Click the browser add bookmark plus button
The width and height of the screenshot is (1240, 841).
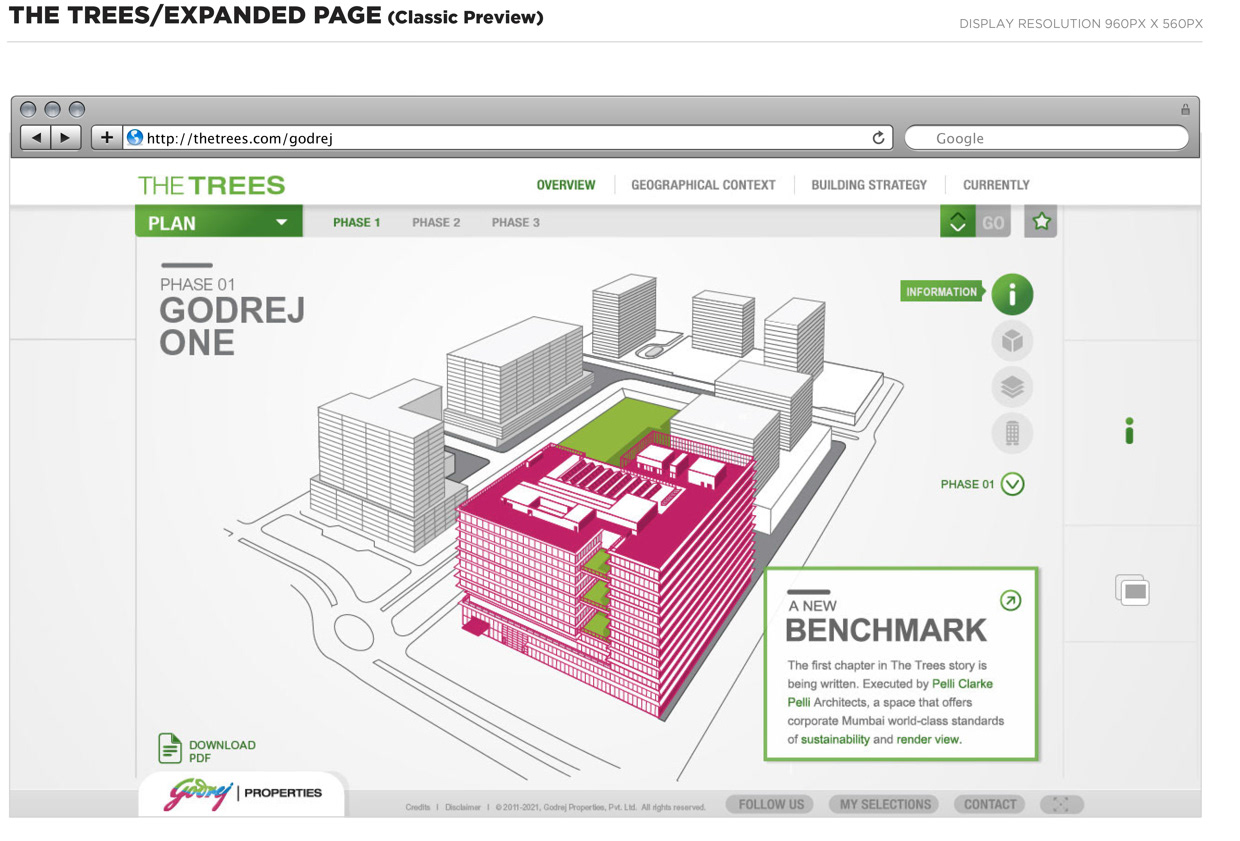click(x=107, y=137)
